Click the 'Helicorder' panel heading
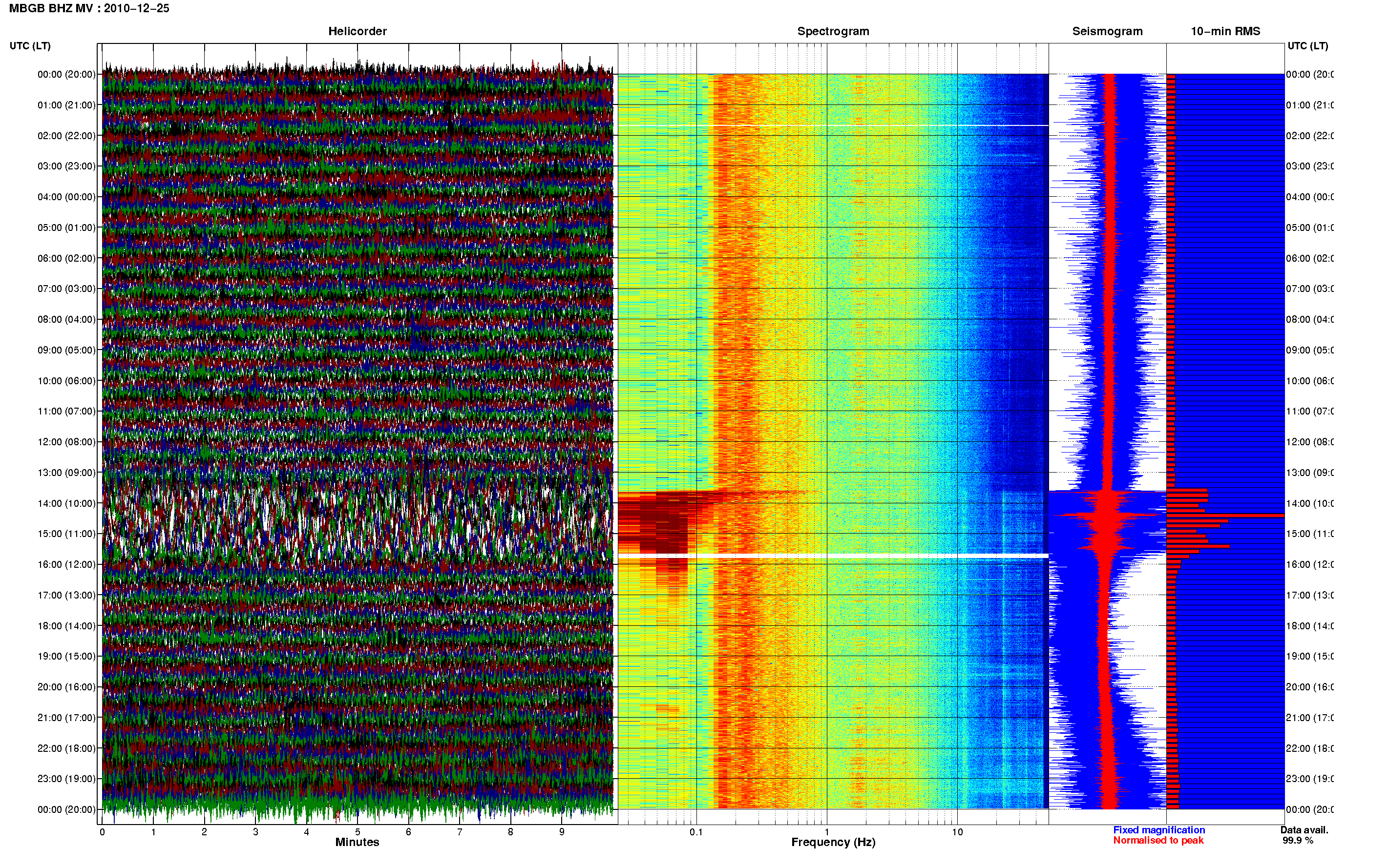The image size is (1389, 868). 357,32
